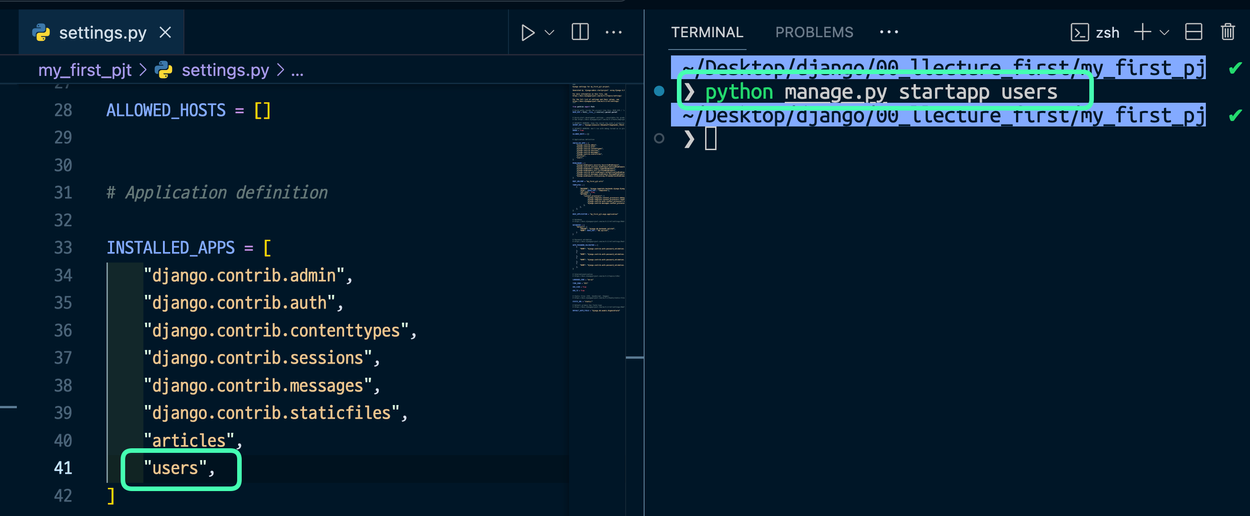Click the "articles" app entry

189,440
